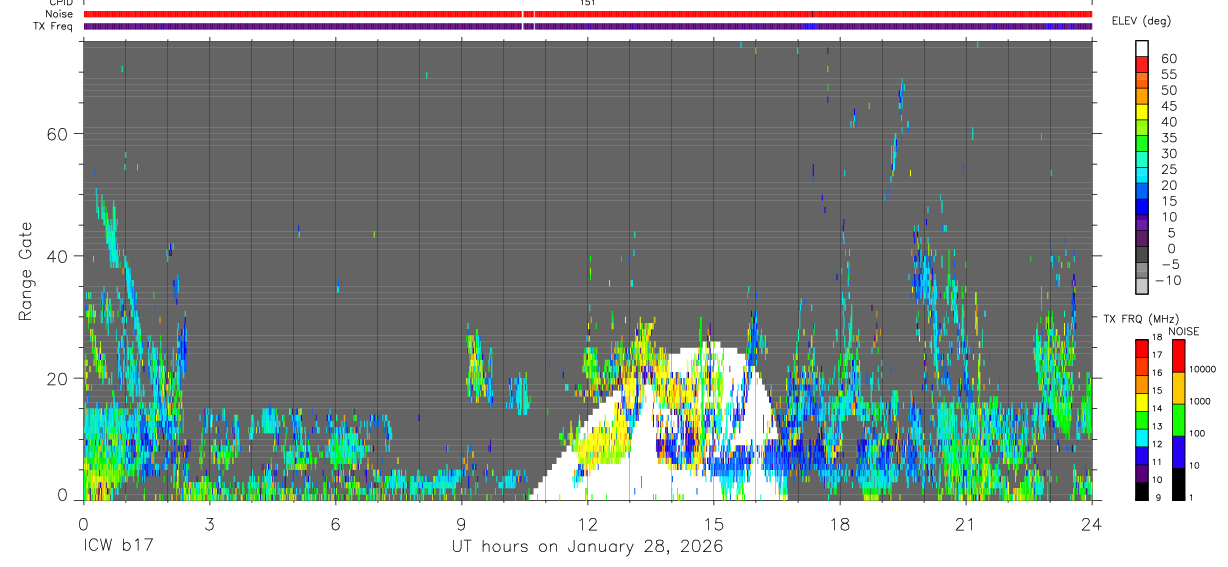Click the x-axis tick label '15'

coord(713,524)
